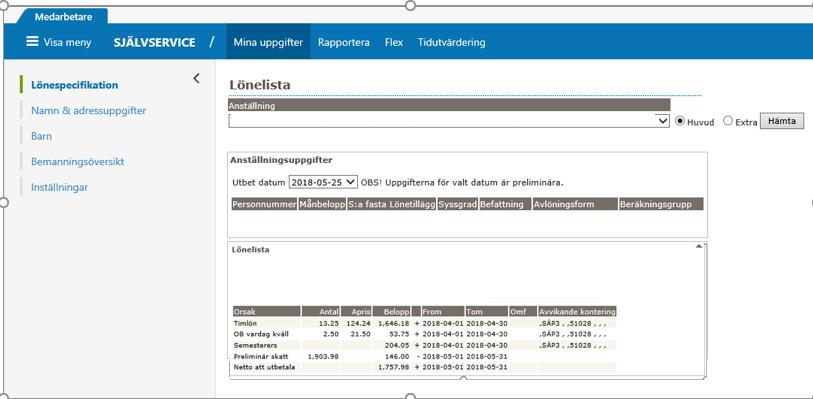This screenshot has height=399, width=813.
Task: Click the Tom column header
Action: [x=487, y=311]
